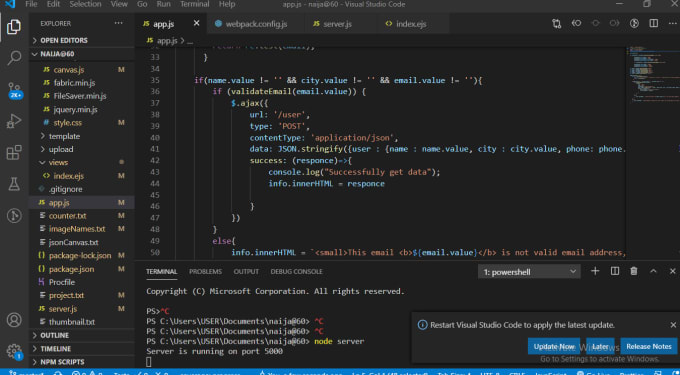Open imageNames.txt in the explorer
The image size is (680, 375).
click(x=77, y=229)
